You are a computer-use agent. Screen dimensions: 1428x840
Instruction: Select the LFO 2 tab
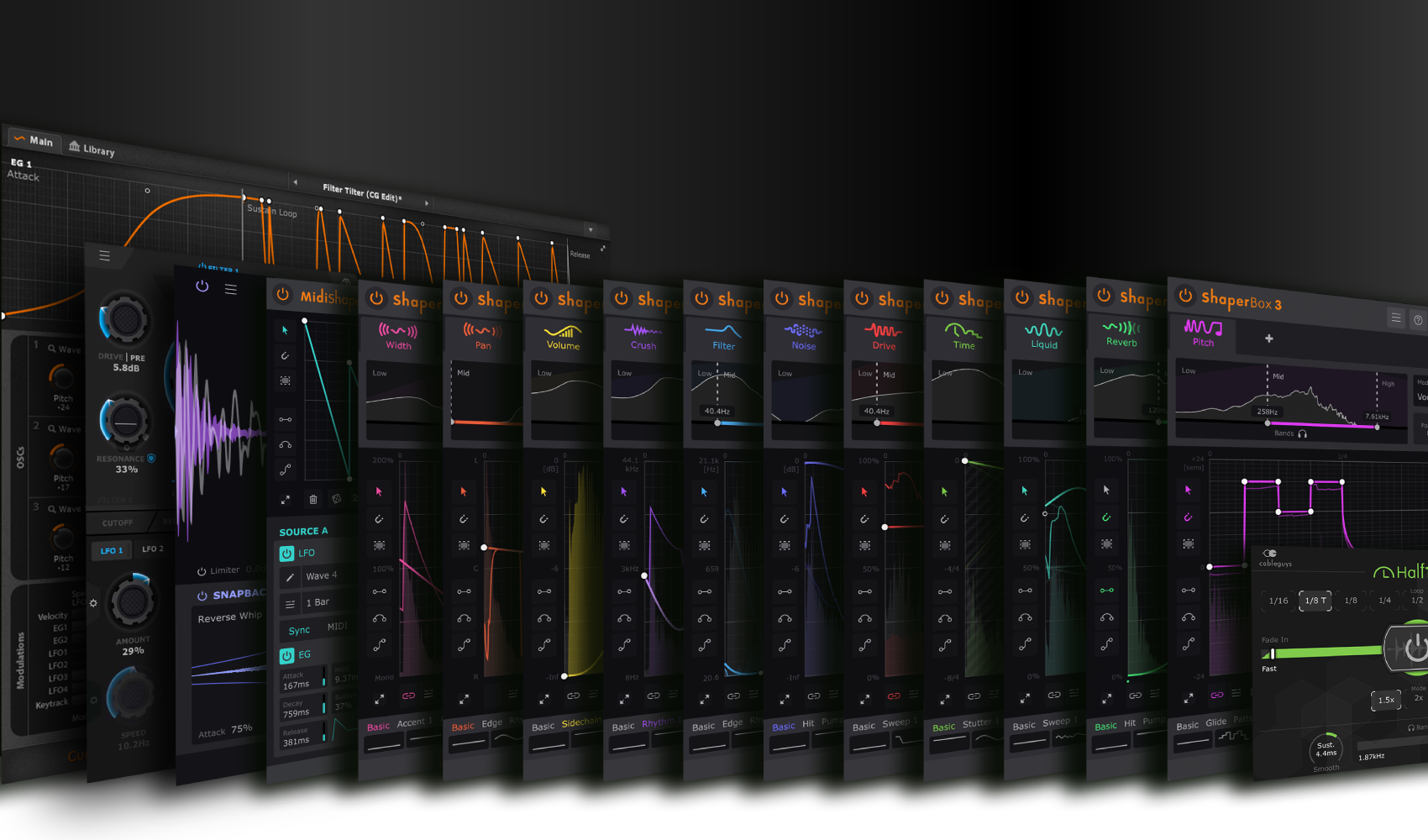[152, 549]
